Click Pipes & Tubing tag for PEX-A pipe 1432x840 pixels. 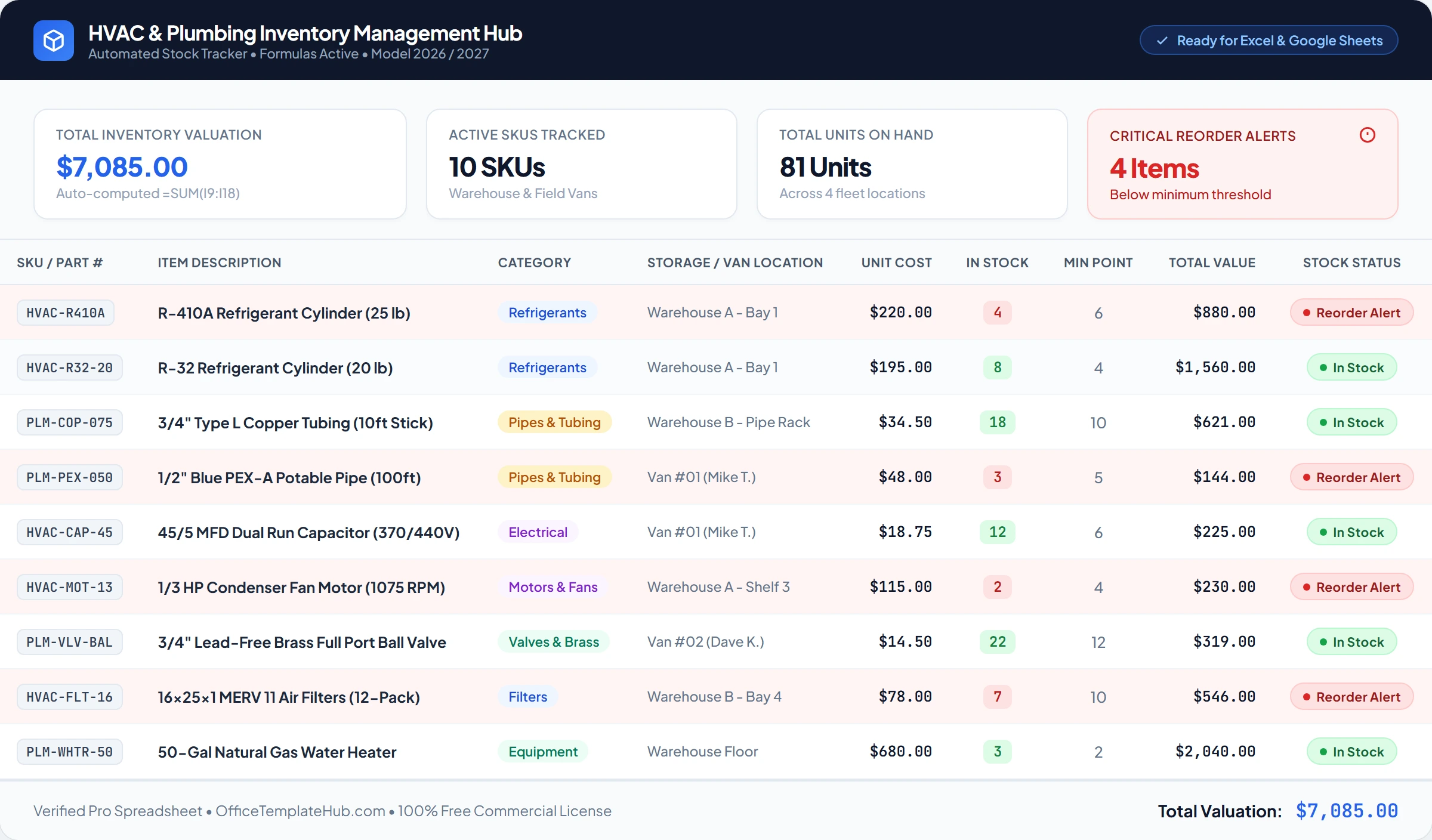tap(554, 477)
